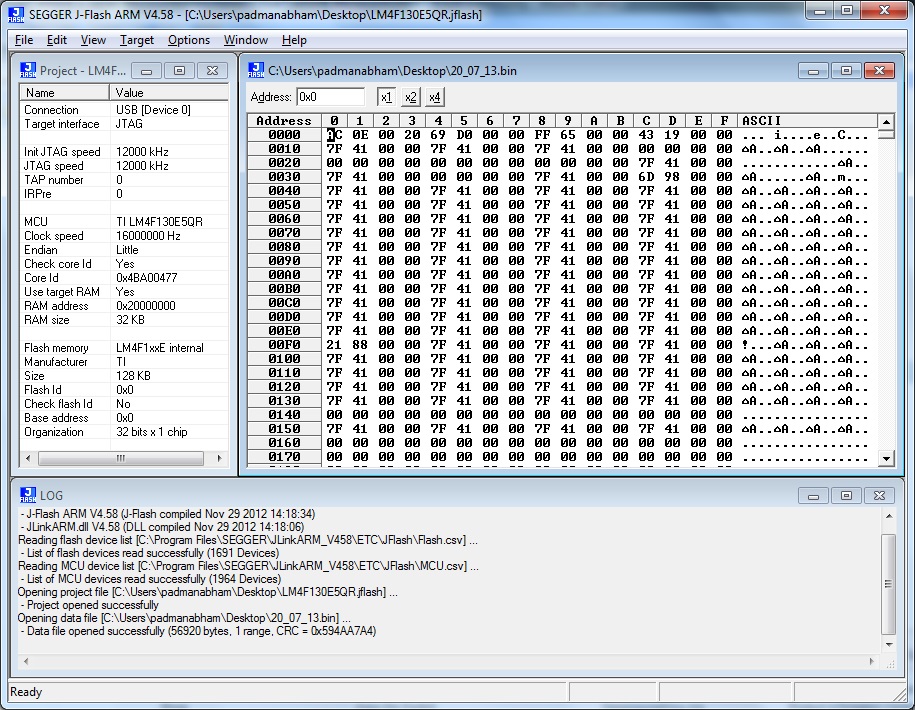Maximize the Project window
The image size is (915, 710).
tap(180, 71)
